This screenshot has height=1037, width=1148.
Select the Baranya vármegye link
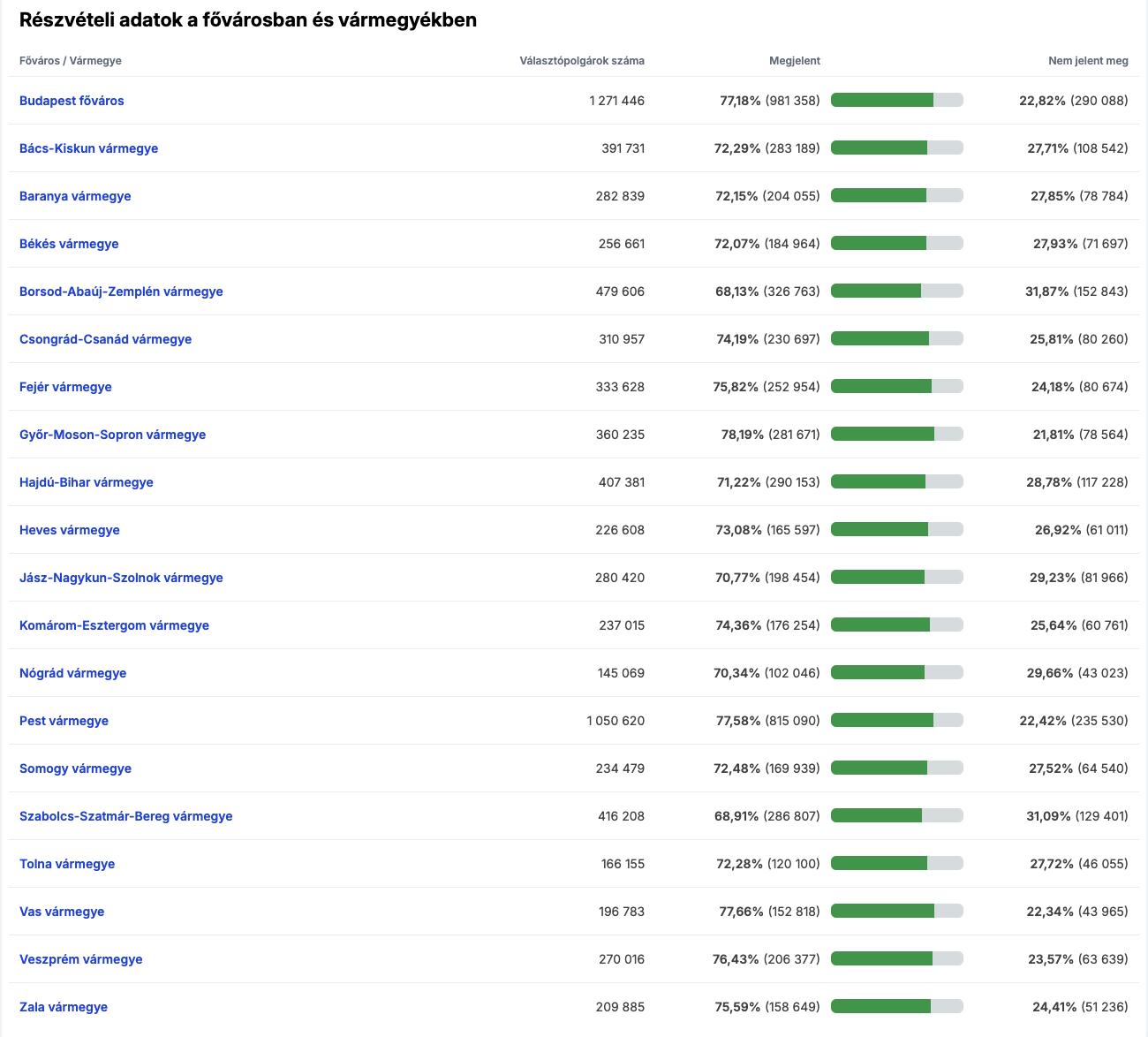coord(75,196)
